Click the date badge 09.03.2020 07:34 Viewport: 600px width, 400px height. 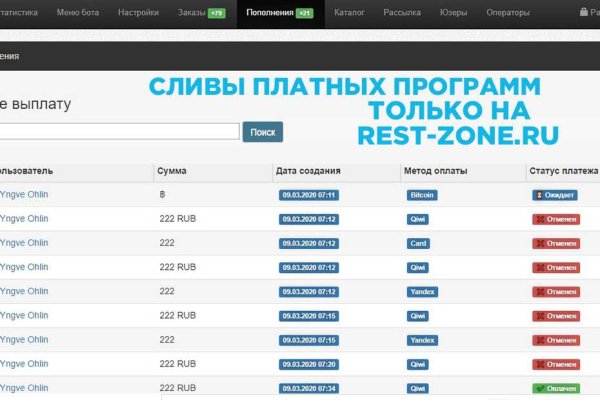(x=309, y=387)
